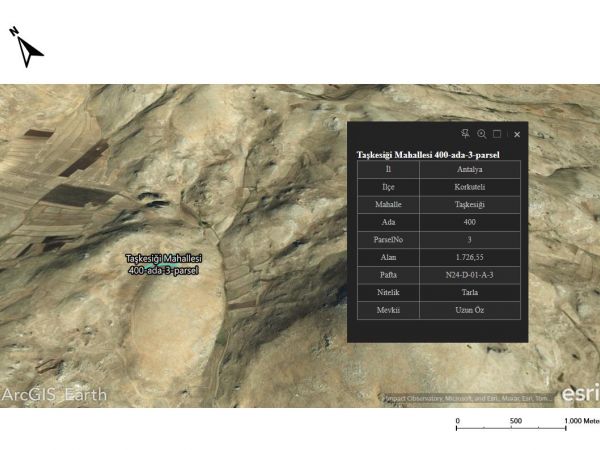Click the Nitelik value Tarla
The image size is (600, 450).
(470, 292)
